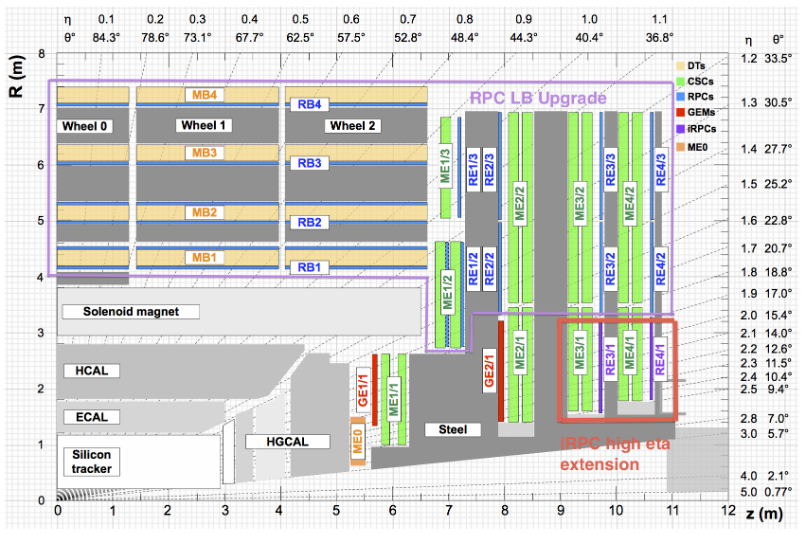Click the 'ECAL' label
This screenshot has width=806, height=534.
pyautogui.click(x=91, y=417)
